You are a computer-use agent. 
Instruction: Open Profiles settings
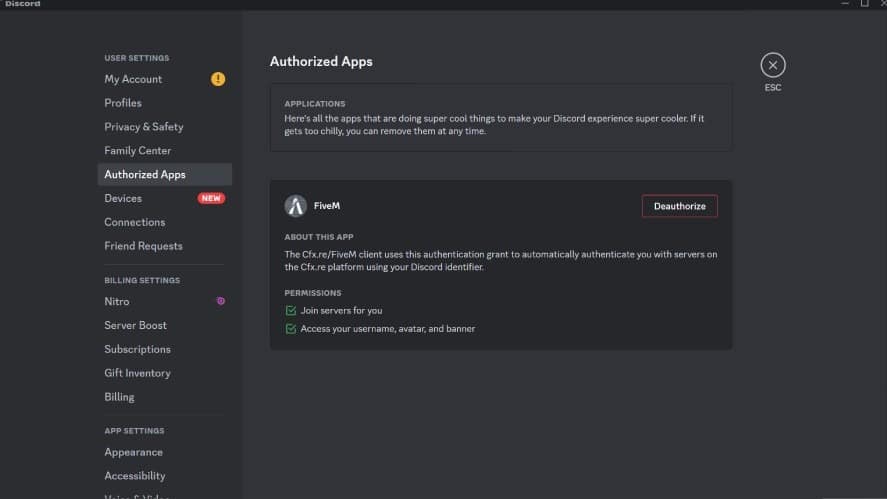coord(165,103)
